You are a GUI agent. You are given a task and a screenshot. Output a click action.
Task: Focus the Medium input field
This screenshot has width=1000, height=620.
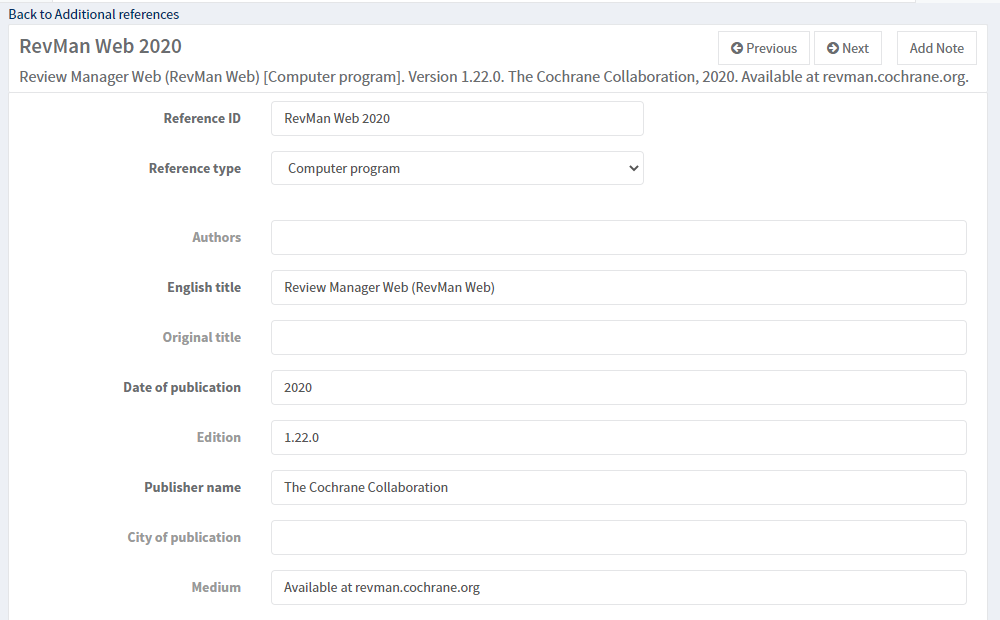click(618, 587)
